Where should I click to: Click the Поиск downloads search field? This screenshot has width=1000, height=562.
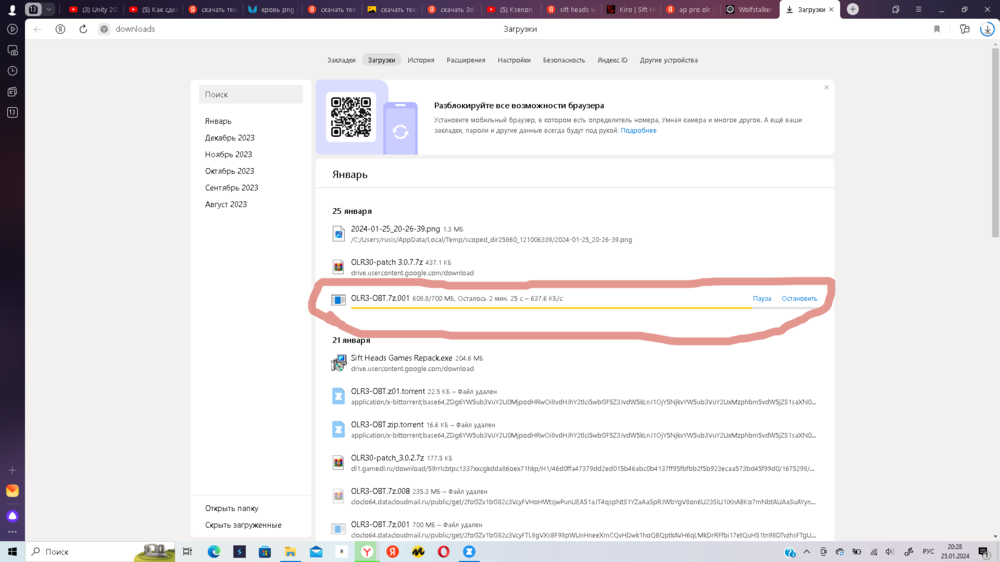pos(251,94)
